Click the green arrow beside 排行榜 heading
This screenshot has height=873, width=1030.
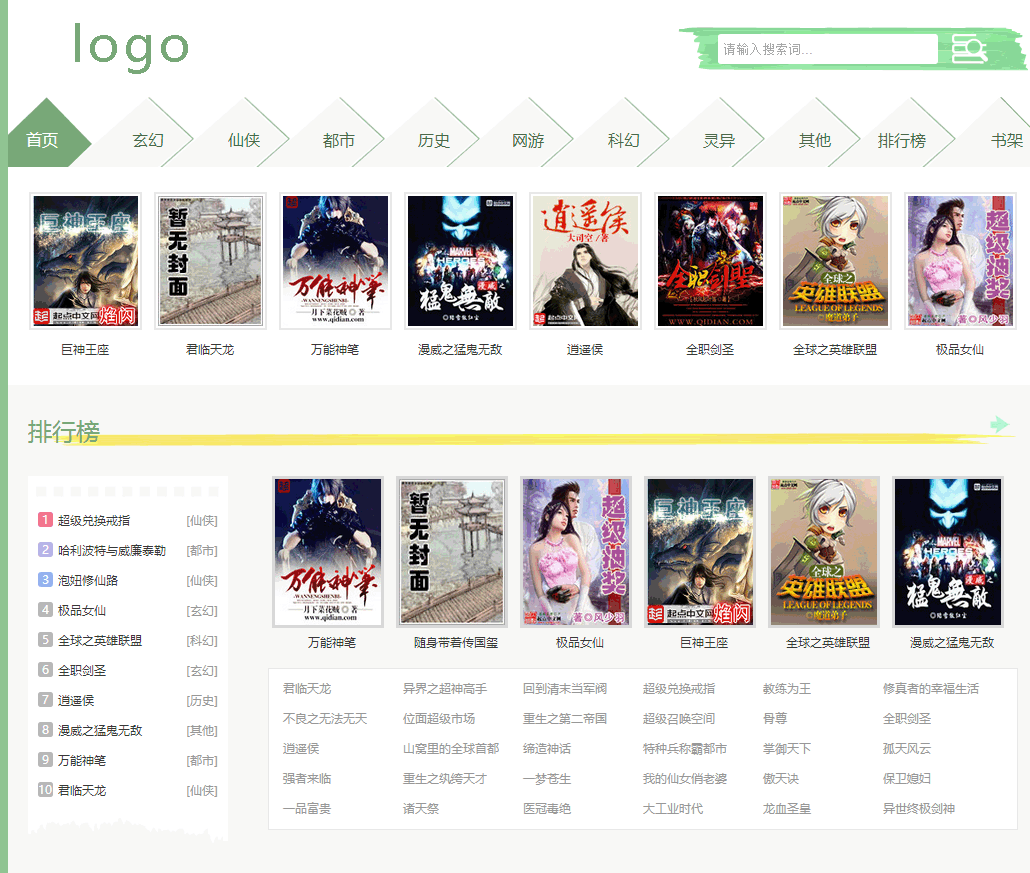pyautogui.click(x=998, y=425)
